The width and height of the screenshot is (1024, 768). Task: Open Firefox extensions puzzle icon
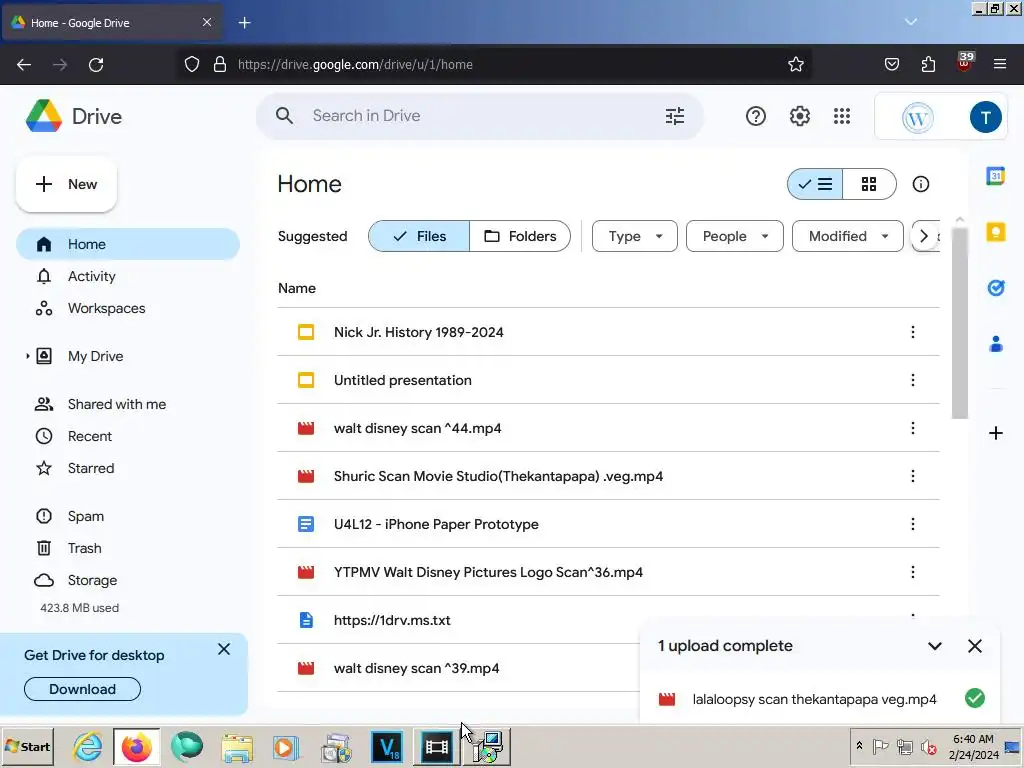coord(928,64)
